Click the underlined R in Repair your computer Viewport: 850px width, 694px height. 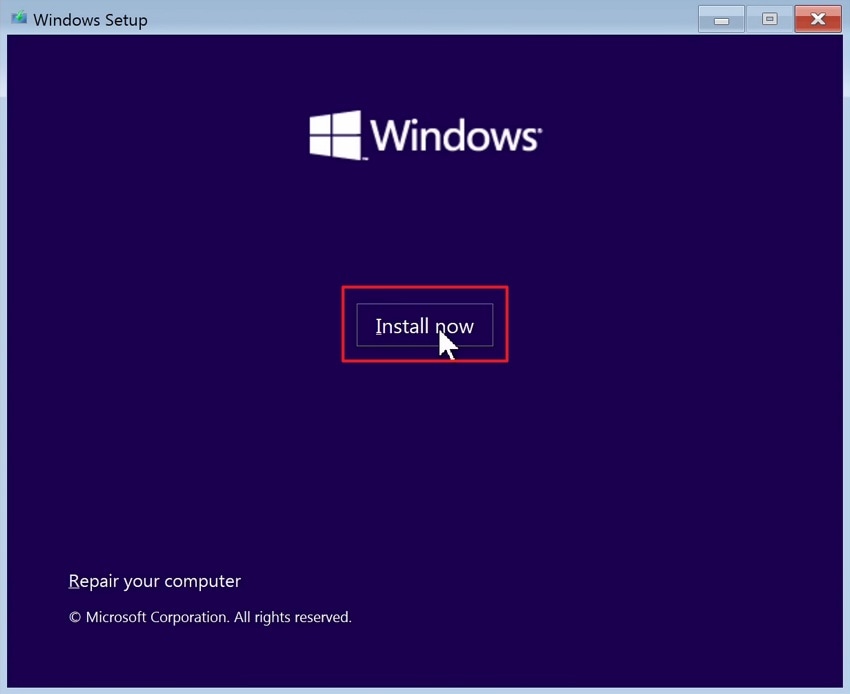[76, 581]
